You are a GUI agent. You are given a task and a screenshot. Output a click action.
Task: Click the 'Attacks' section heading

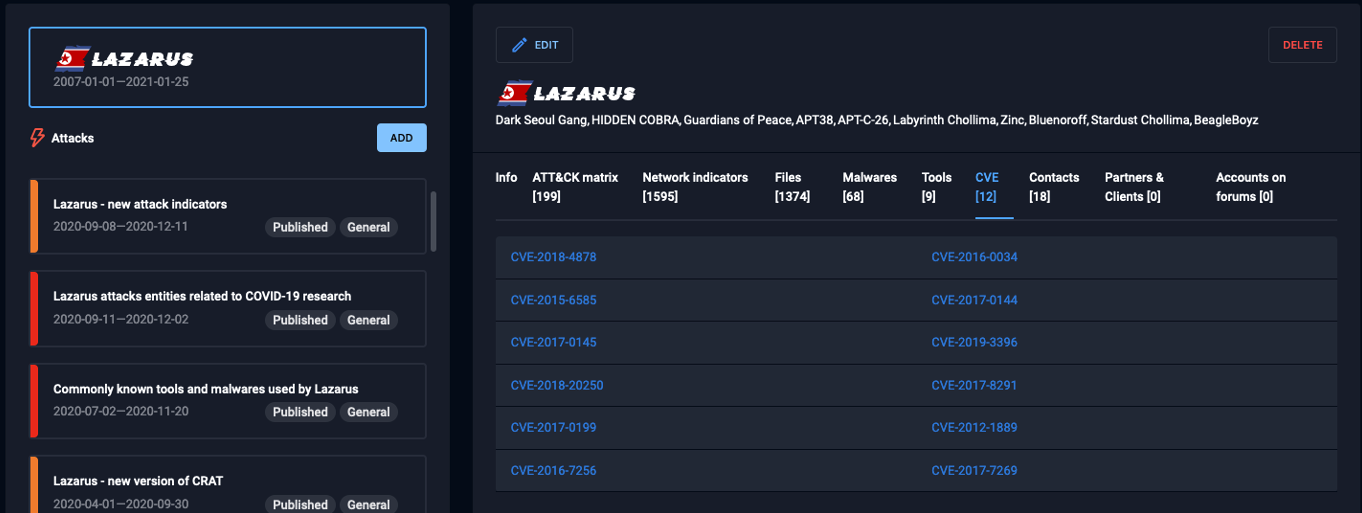tap(72, 138)
